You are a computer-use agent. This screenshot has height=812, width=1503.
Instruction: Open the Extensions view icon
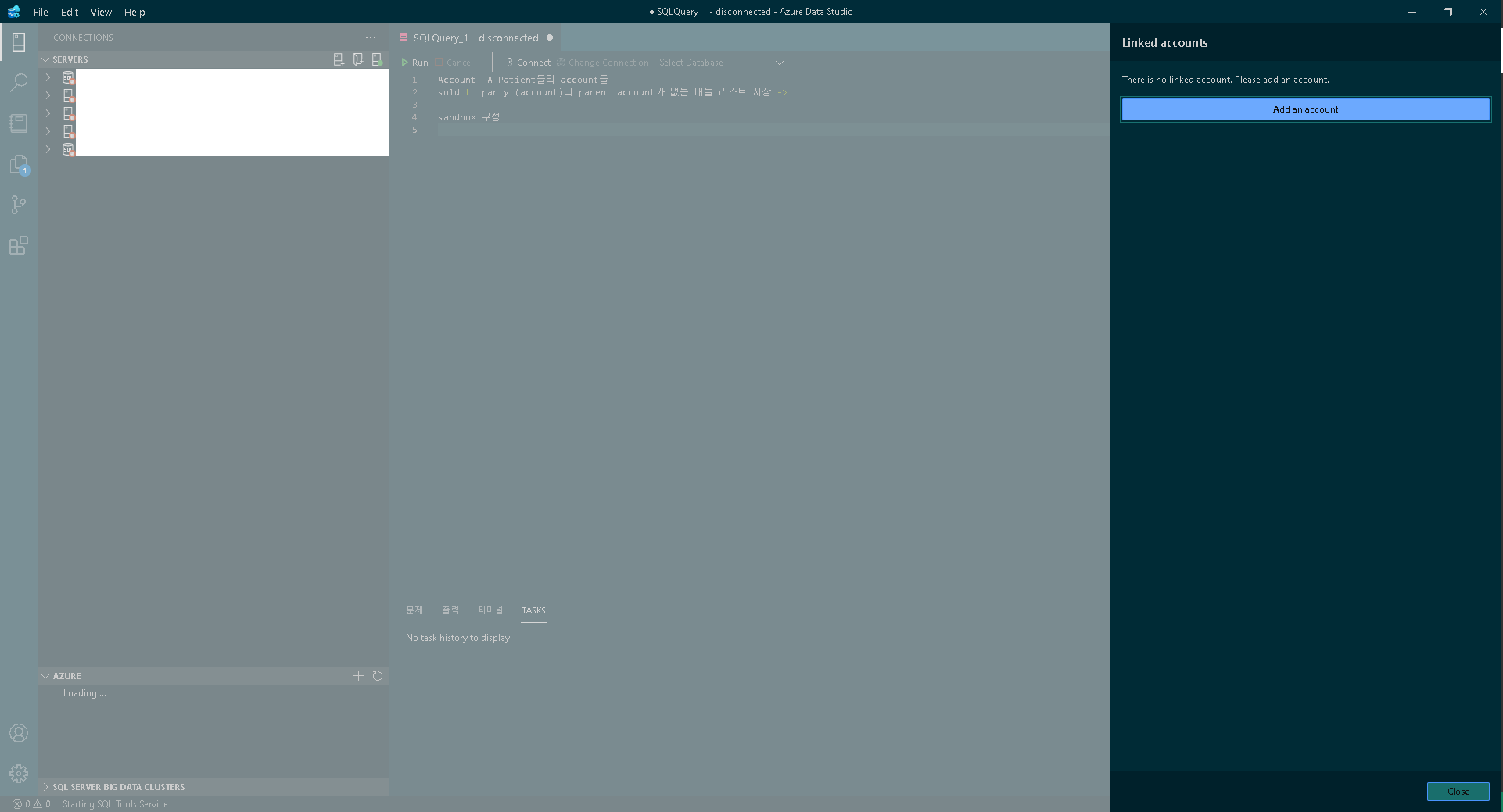coord(19,245)
